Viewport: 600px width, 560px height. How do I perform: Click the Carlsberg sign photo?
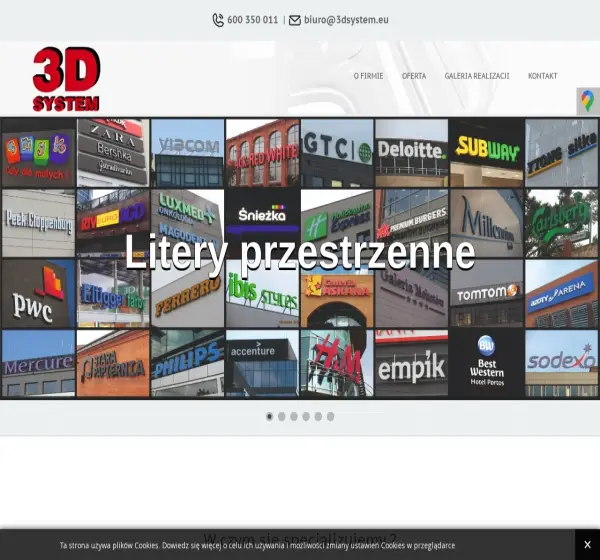[x=561, y=223]
